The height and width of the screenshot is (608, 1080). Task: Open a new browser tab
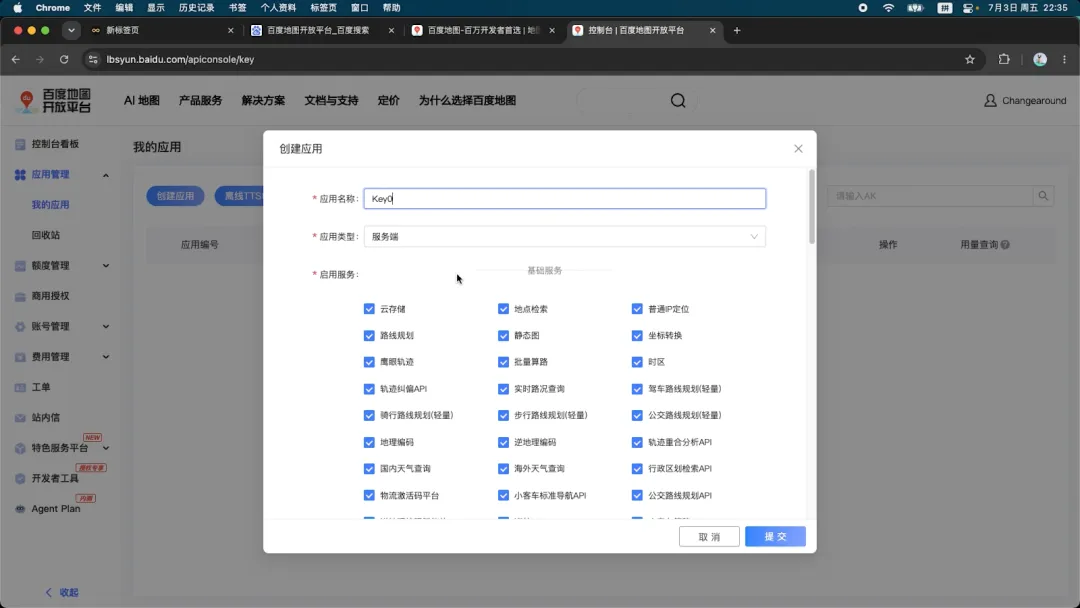tap(737, 30)
